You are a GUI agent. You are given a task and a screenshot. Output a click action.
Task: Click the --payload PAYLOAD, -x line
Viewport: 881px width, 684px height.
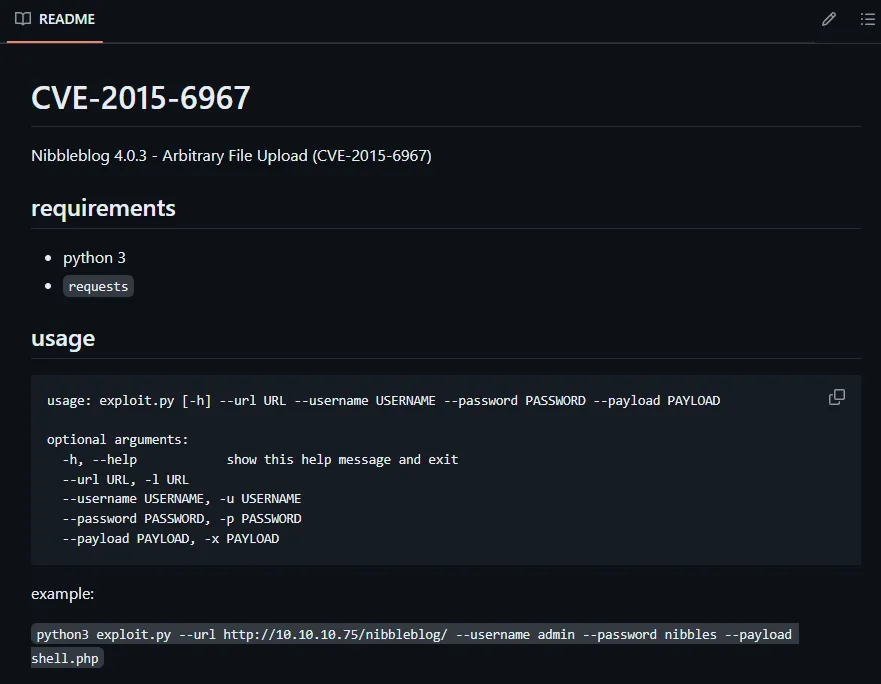pos(170,538)
